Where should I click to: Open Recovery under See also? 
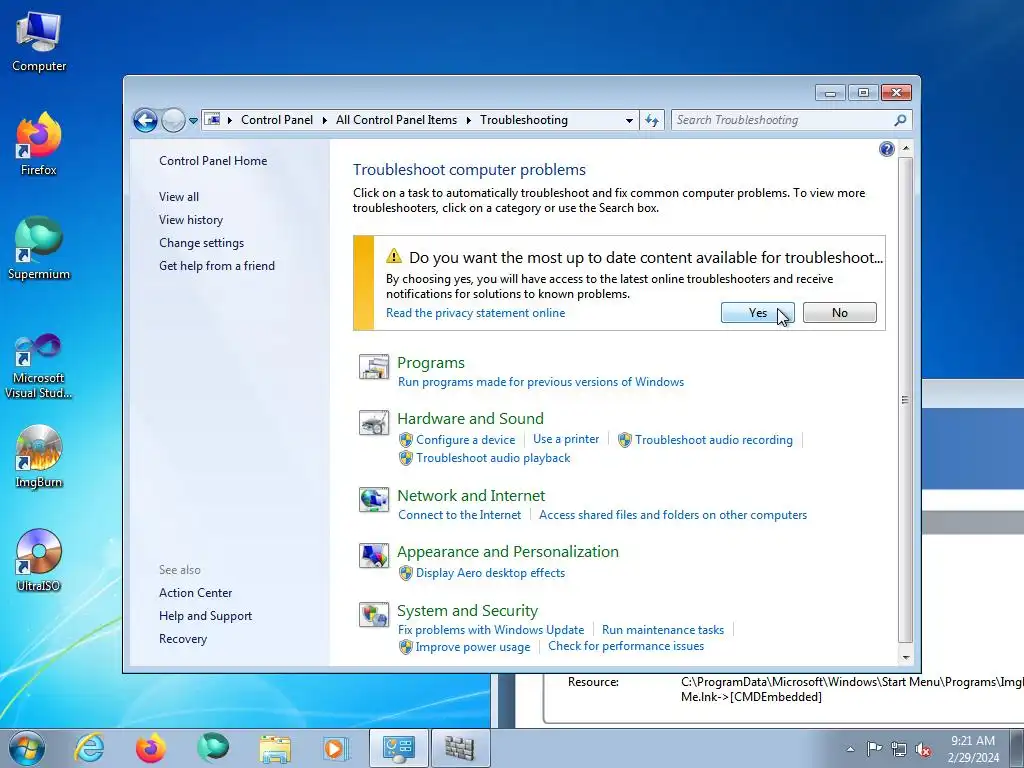[183, 639]
